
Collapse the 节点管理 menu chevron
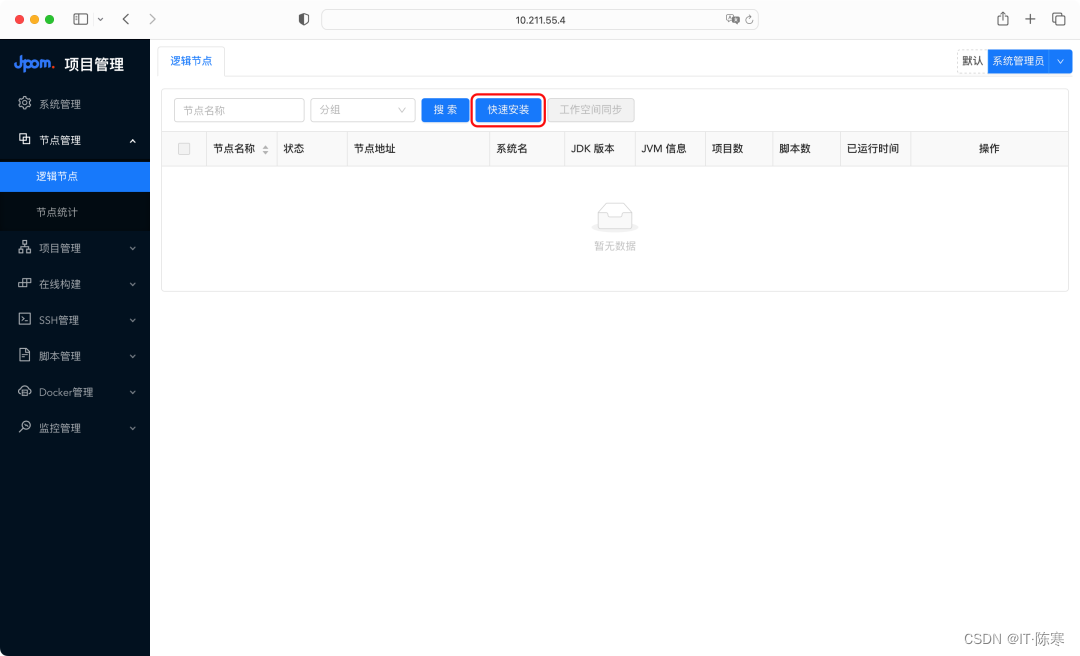133,141
